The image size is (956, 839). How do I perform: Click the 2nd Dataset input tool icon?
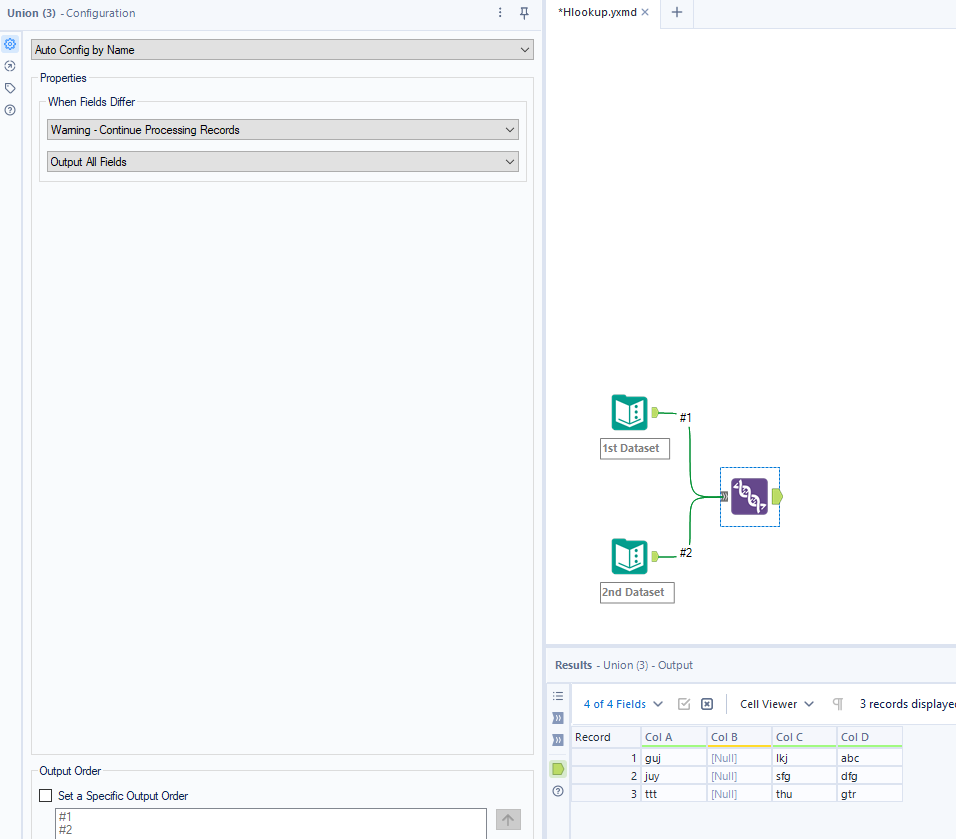(629, 556)
